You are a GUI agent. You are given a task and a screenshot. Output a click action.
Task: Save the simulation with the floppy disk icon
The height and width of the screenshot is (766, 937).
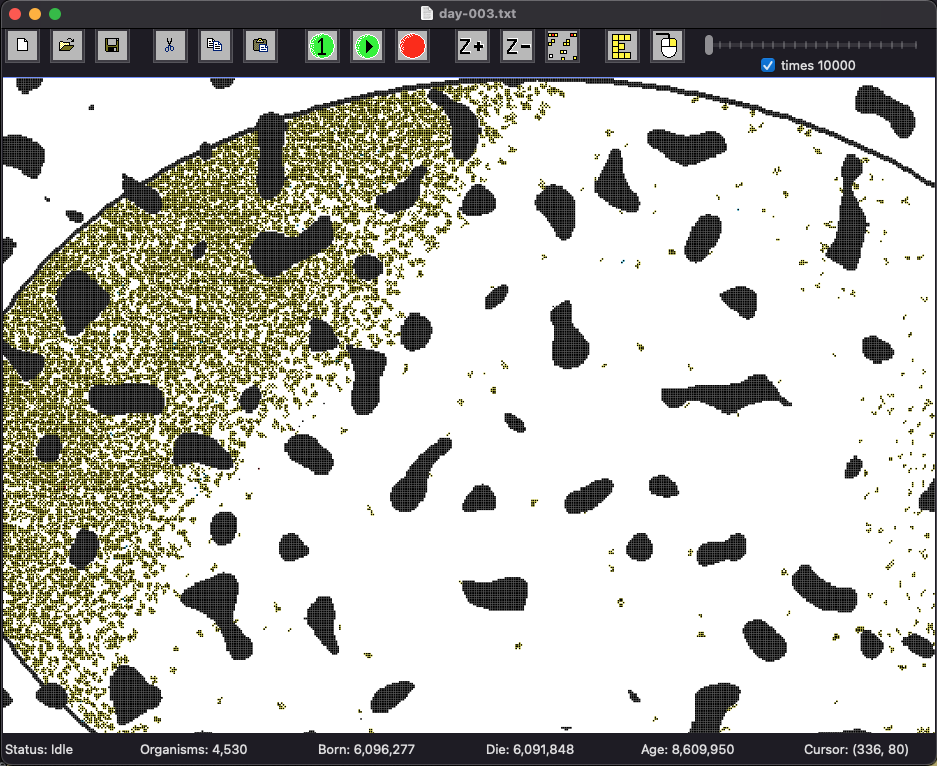(x=112, y=46)
